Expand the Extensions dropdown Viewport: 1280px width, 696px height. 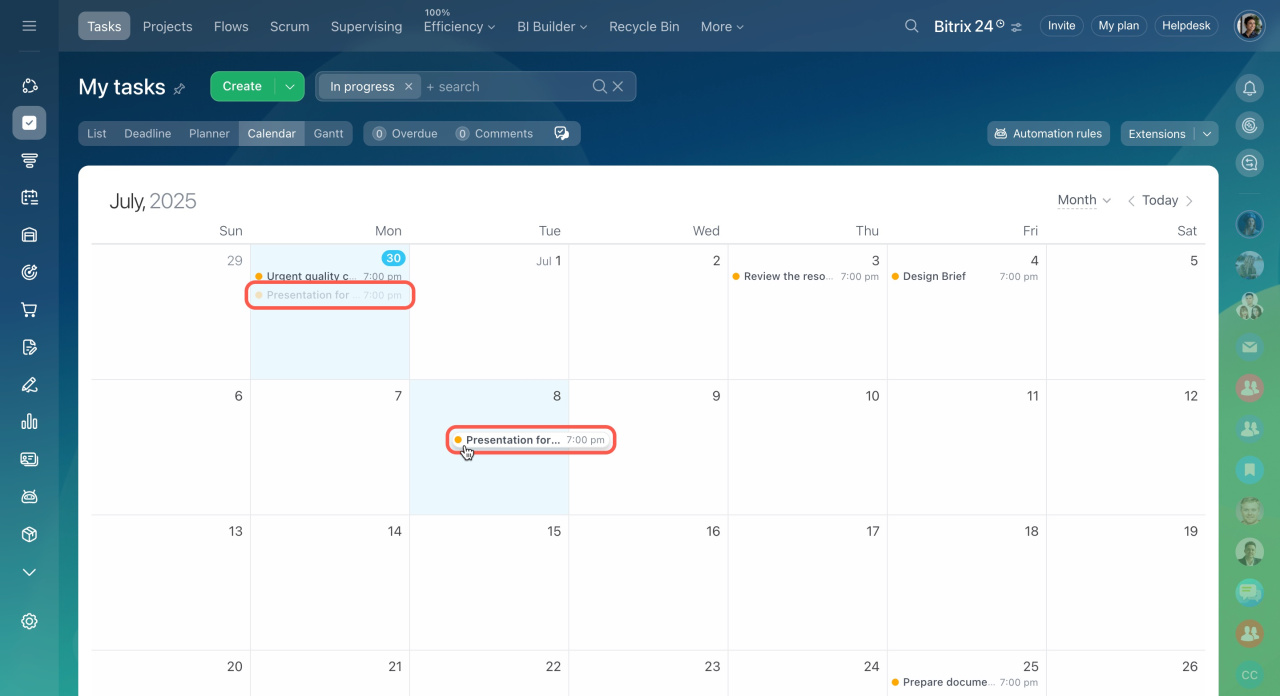[1207, 134]
